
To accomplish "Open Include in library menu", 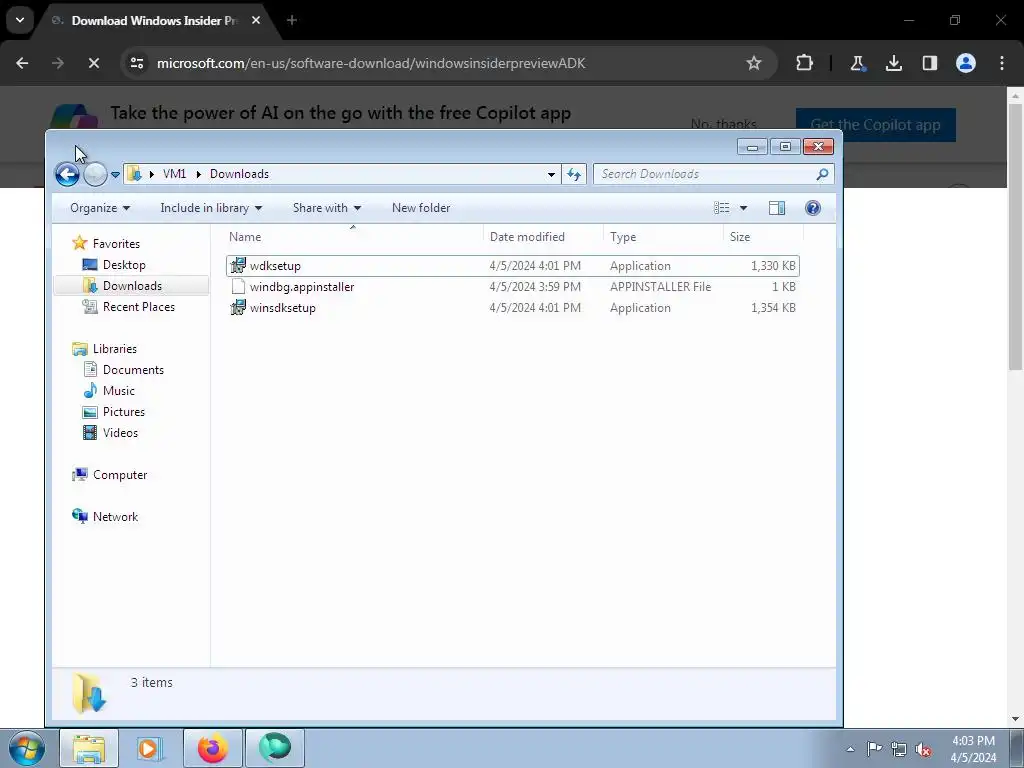I will pyautogui.click(x=211, y=208).
